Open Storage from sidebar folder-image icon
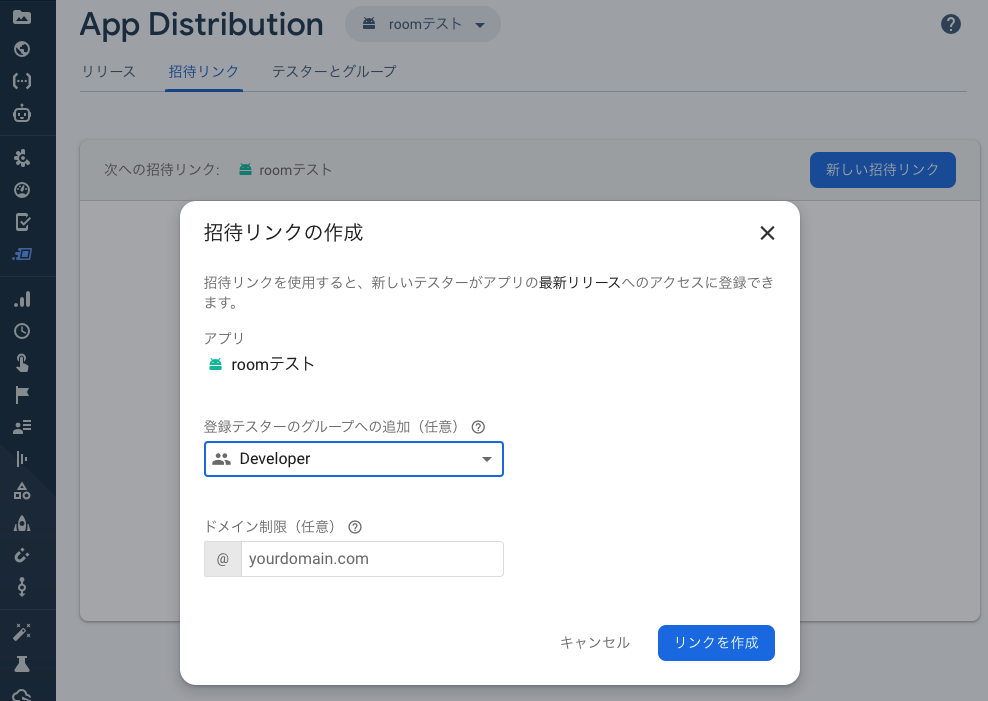988x701 pixels. click(22, 17)
